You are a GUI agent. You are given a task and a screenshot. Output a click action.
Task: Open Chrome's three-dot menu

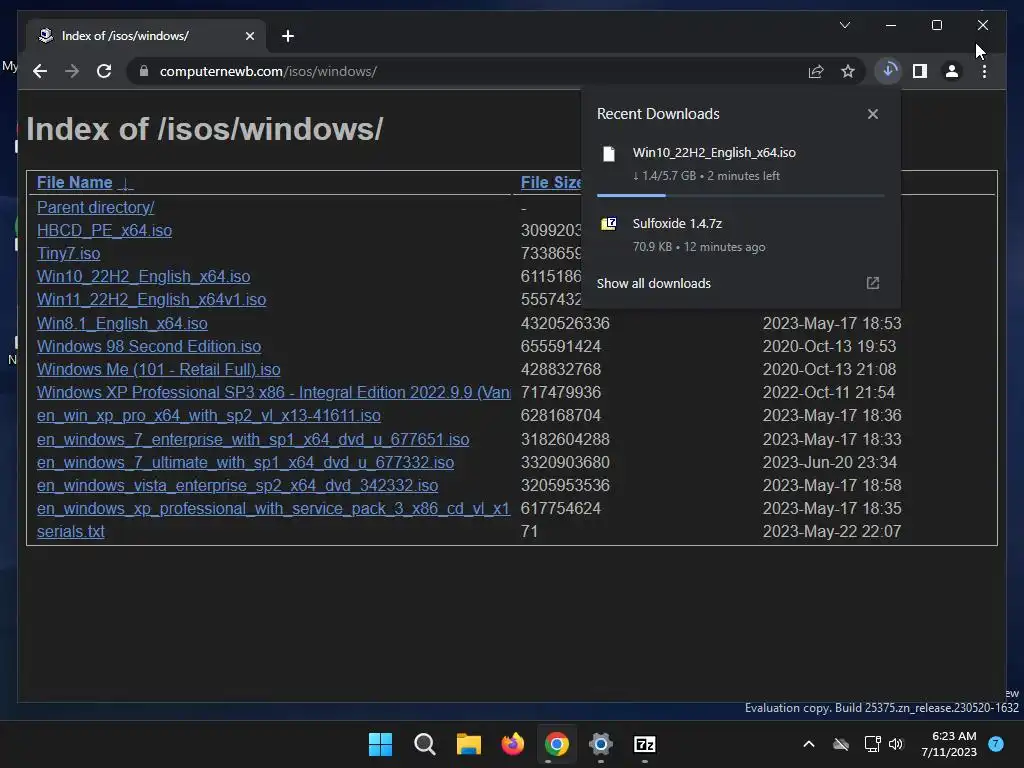point(984,71)
